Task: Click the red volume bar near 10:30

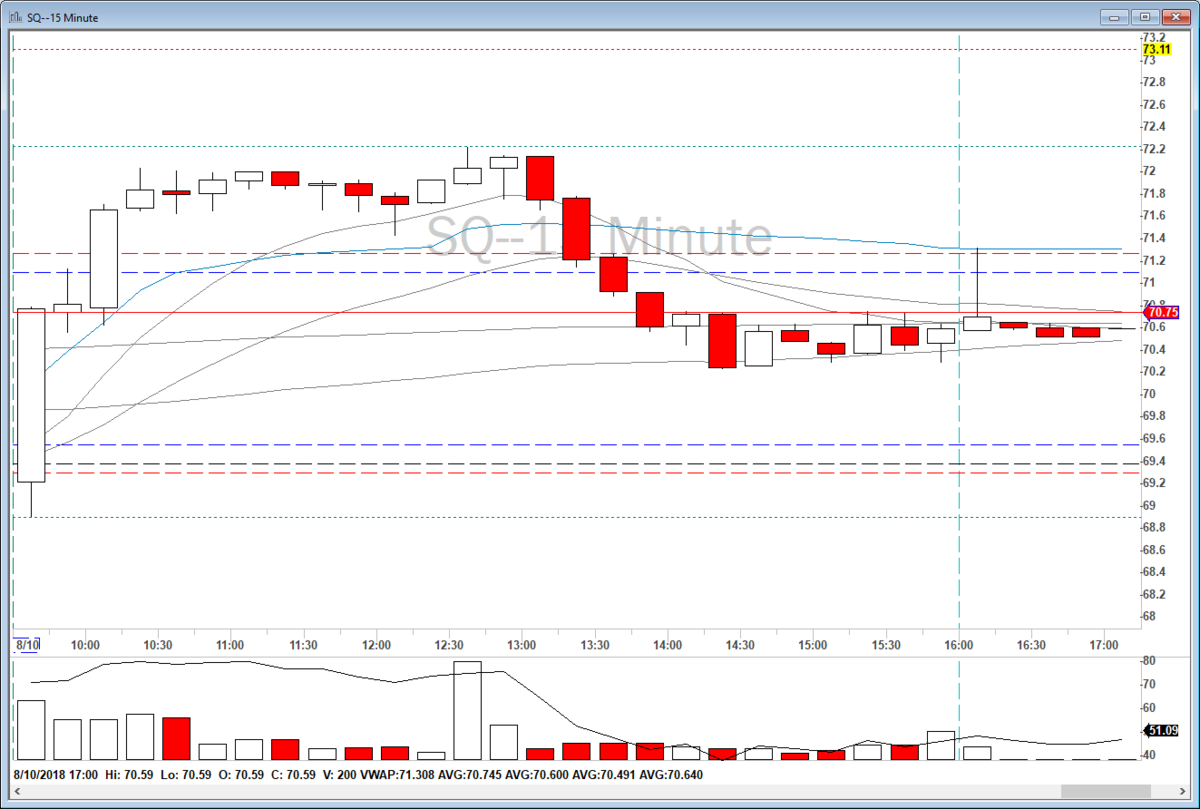Action: pyautogui.click(x=176, y=738)
